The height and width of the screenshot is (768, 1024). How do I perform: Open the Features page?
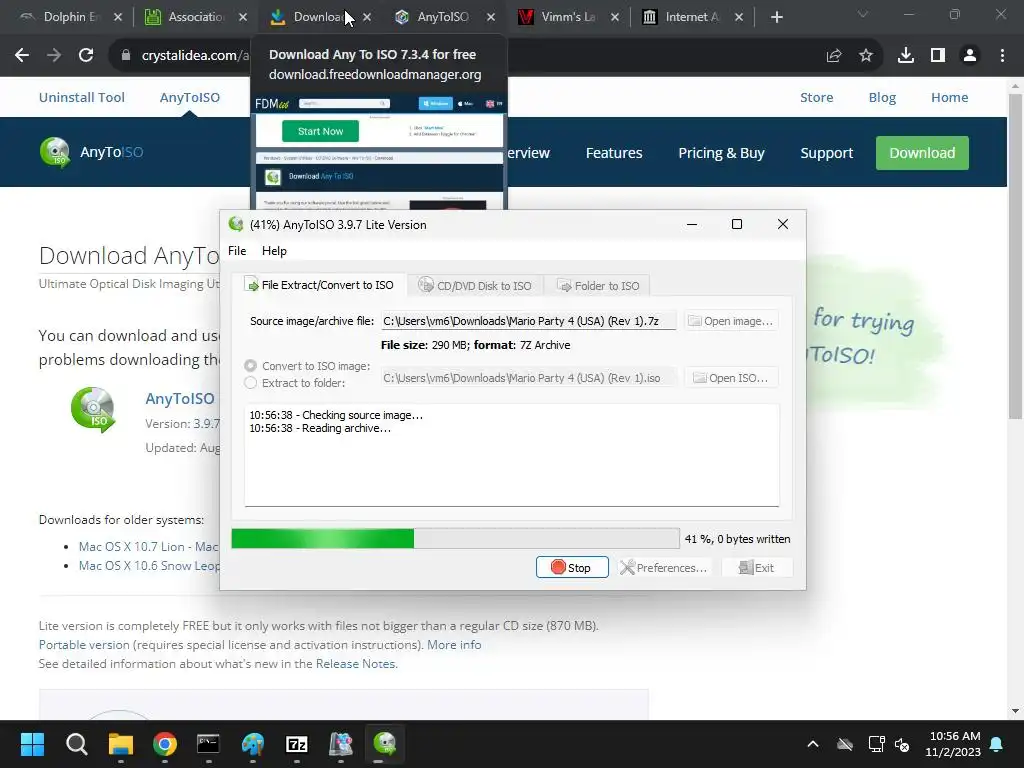coord(614,153)
